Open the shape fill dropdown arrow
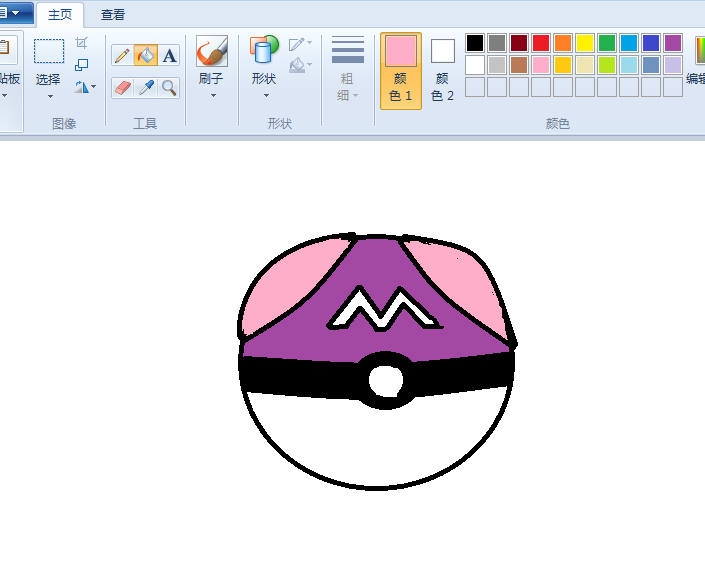705x580 pixels. click(309, 65)
